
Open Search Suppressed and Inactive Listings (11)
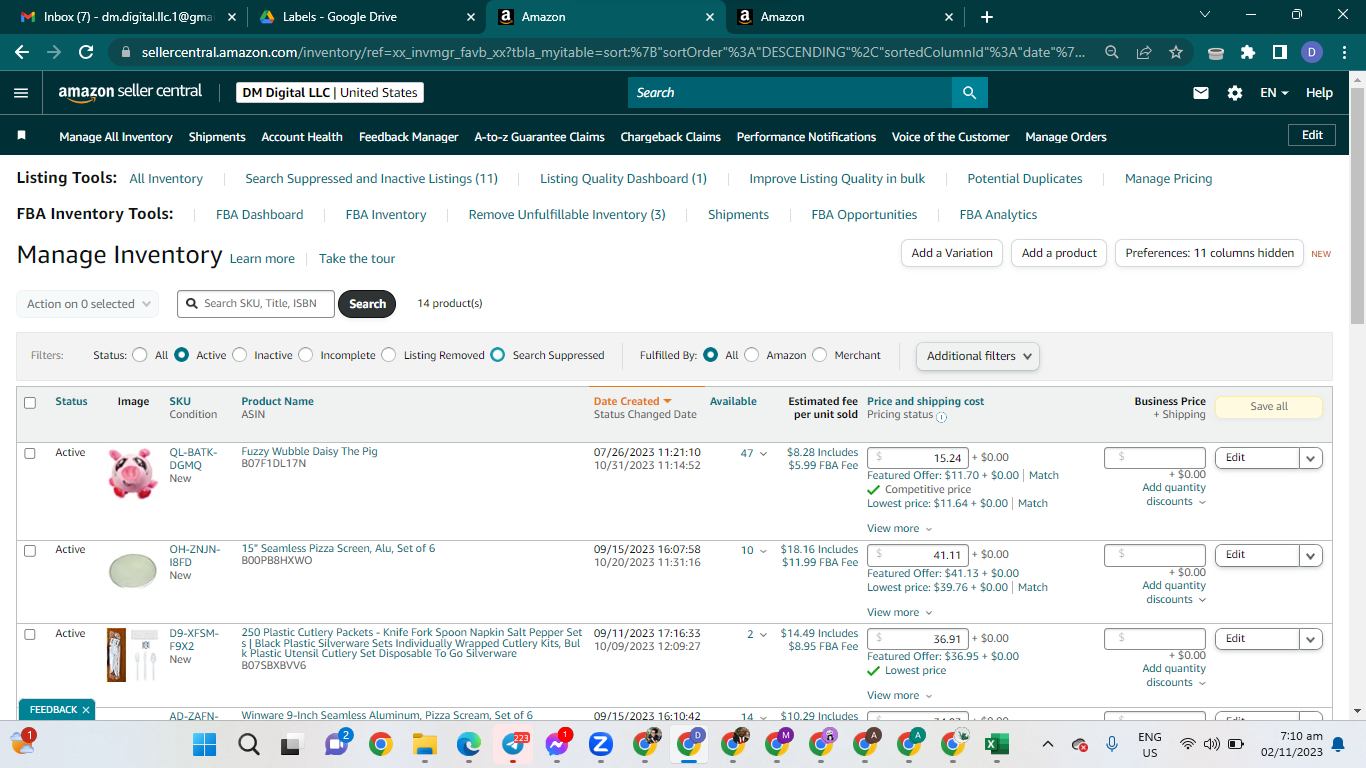click(x=372, y=179)
